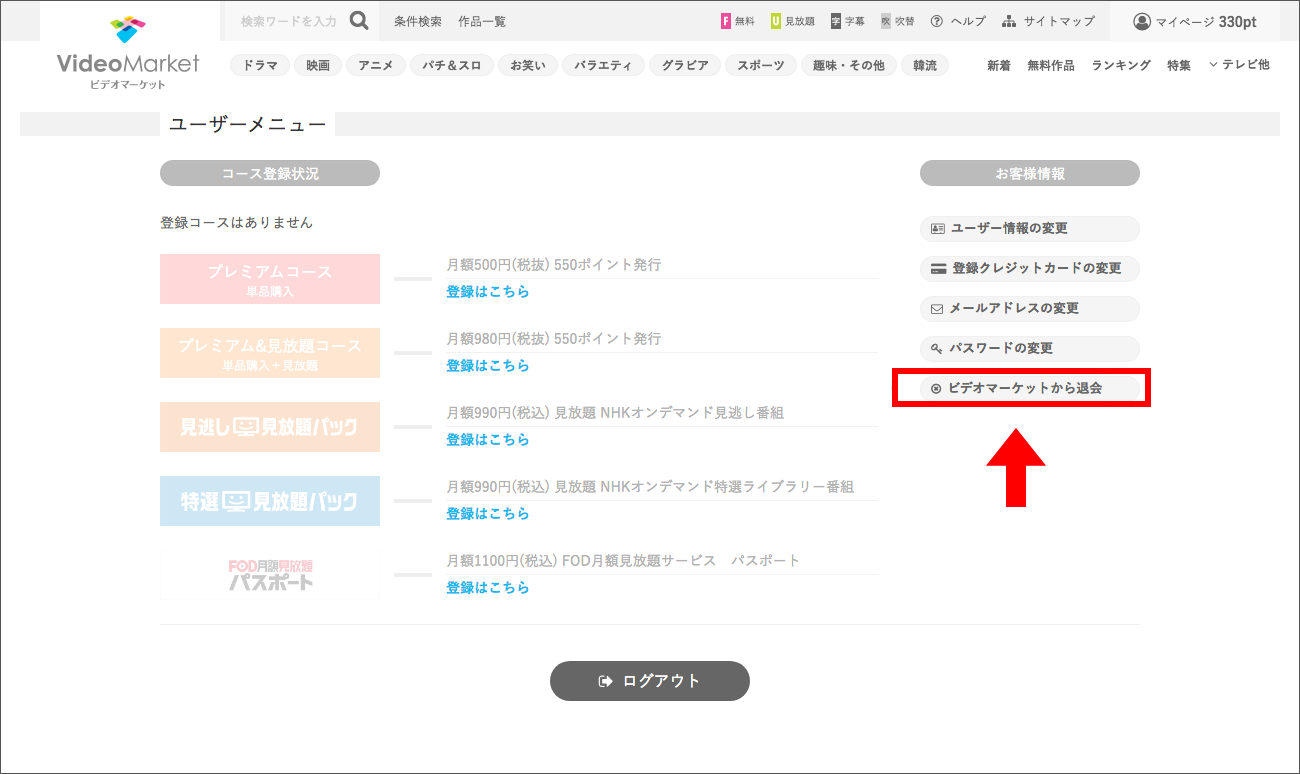Screen dimensions: 1300x774
Task: Click the green 見放題 icon
Action: click(x=776, y=21)
